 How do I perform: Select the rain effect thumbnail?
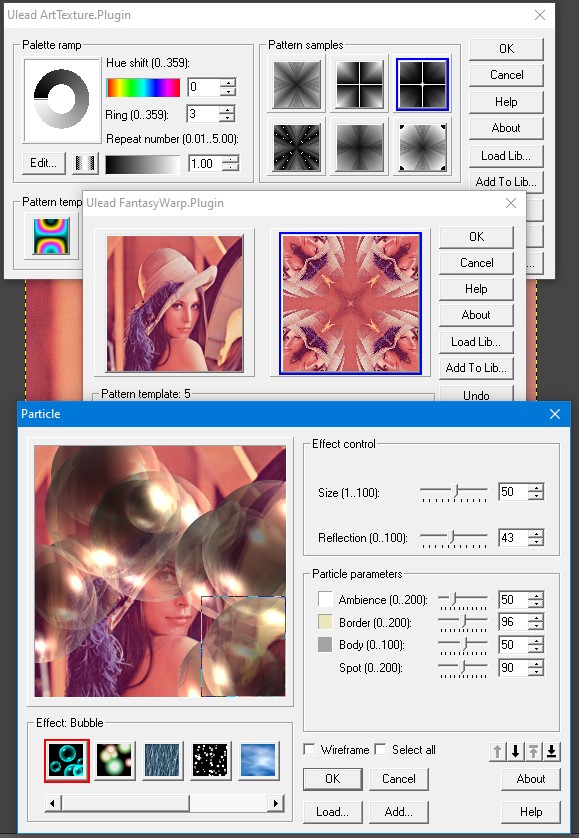[x=163, y=760]
